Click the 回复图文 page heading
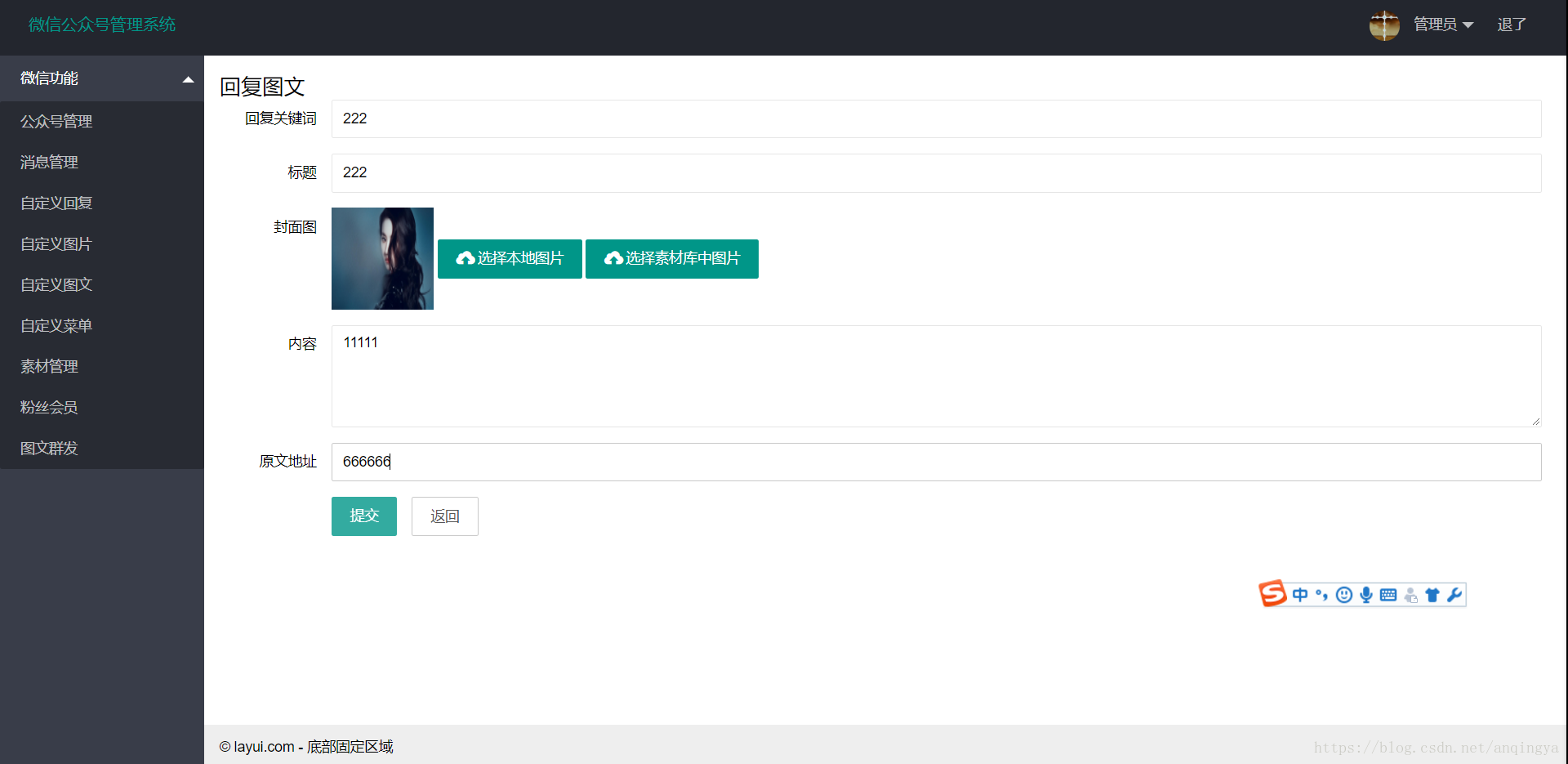 (262, 87)
